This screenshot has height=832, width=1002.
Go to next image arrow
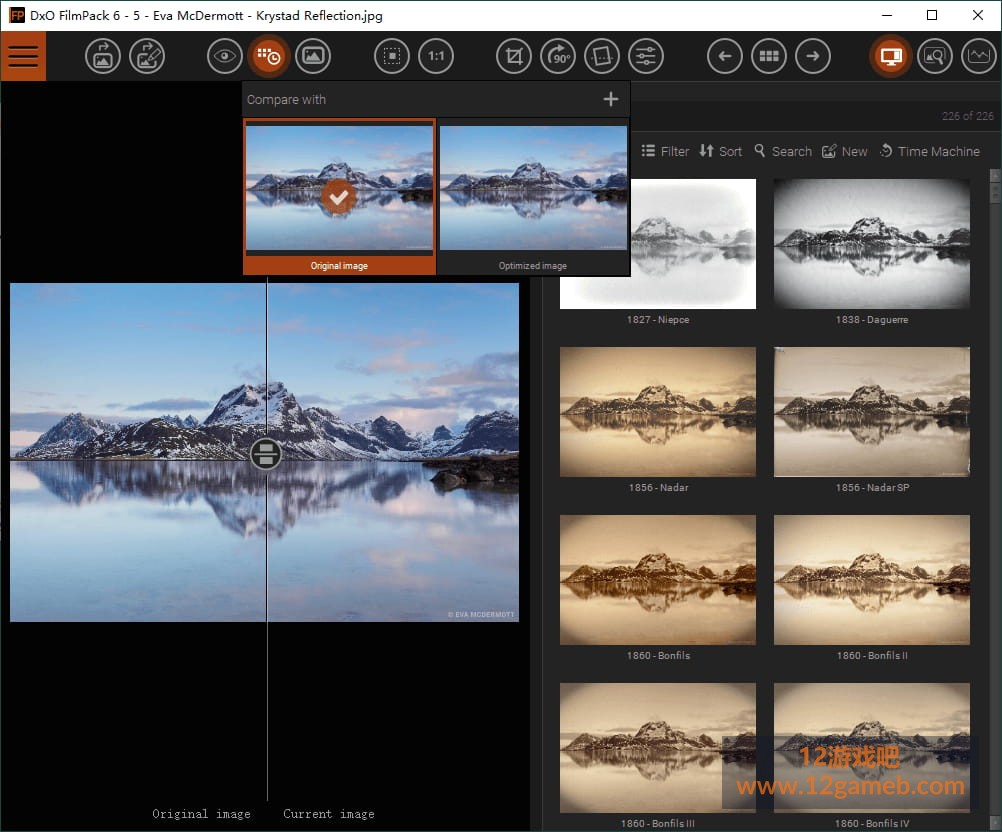(x=813, y=56)
